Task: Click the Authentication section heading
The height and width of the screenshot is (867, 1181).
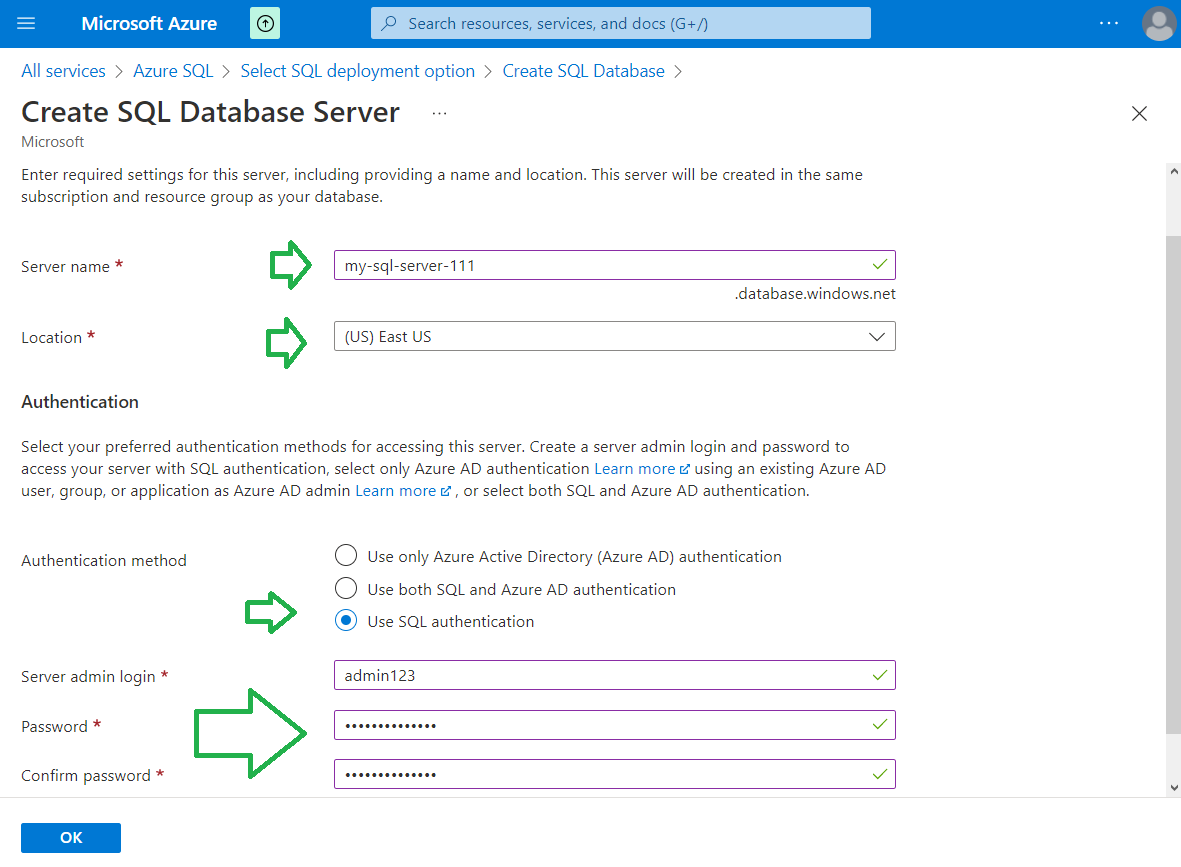Action: pos(80,401)
